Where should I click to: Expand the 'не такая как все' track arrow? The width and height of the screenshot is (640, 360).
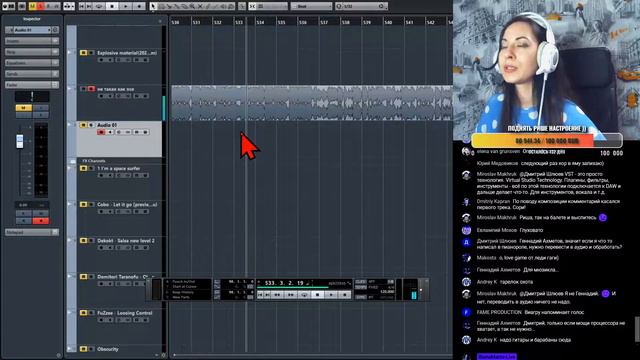coord(69,88)
